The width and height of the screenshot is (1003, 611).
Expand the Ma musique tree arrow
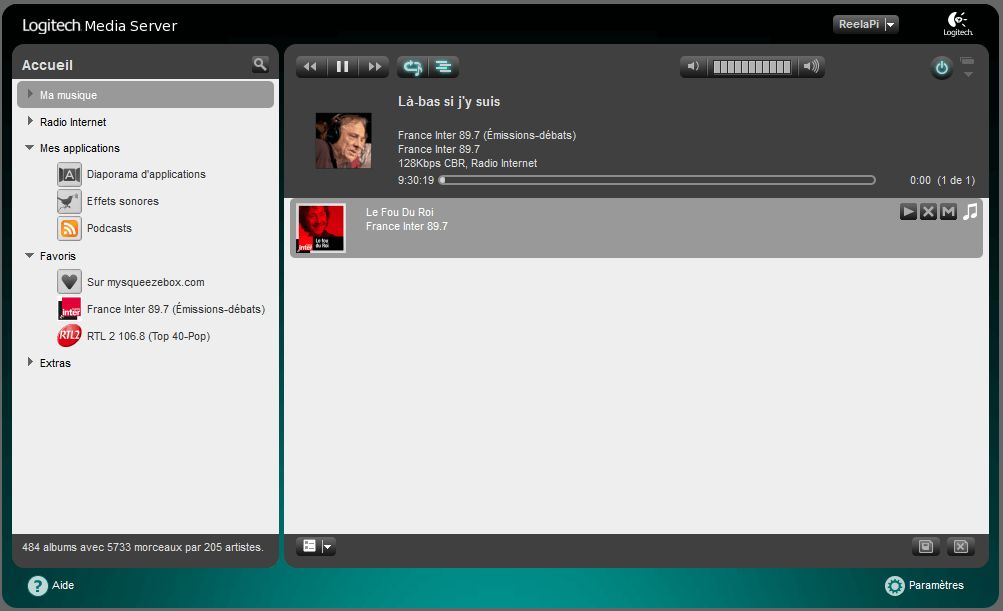(29, 94)
